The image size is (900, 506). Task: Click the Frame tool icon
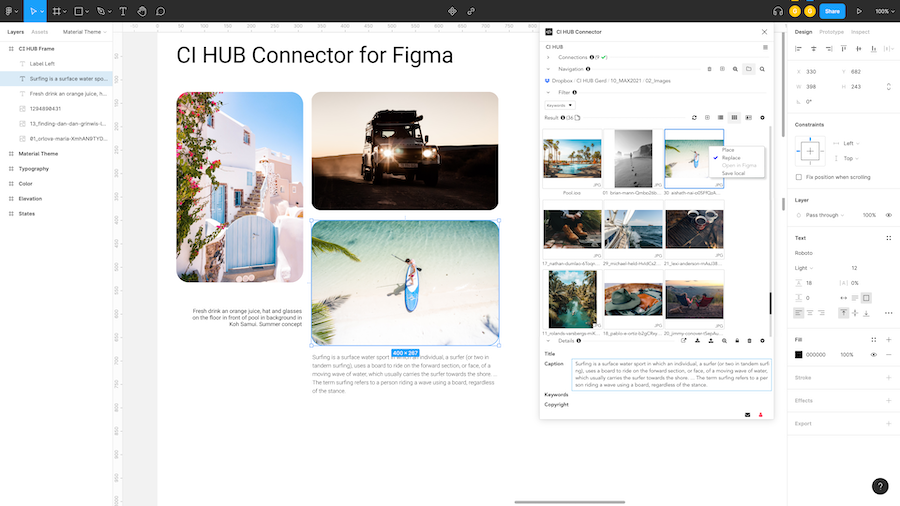[58, 11]
